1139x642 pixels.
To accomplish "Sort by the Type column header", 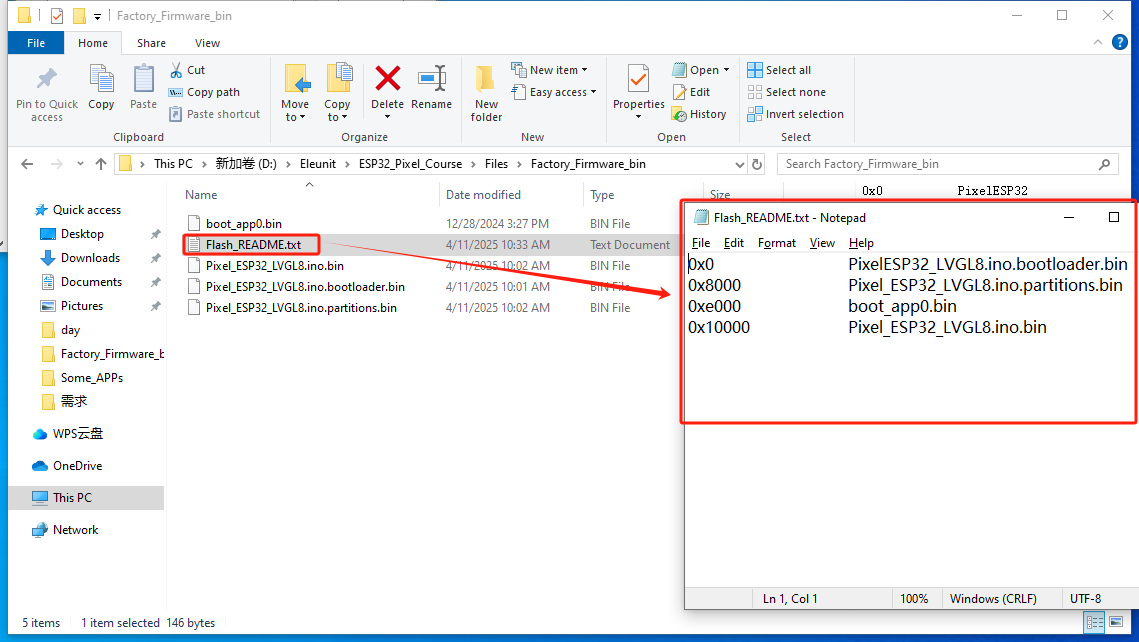I will point(602,195).
